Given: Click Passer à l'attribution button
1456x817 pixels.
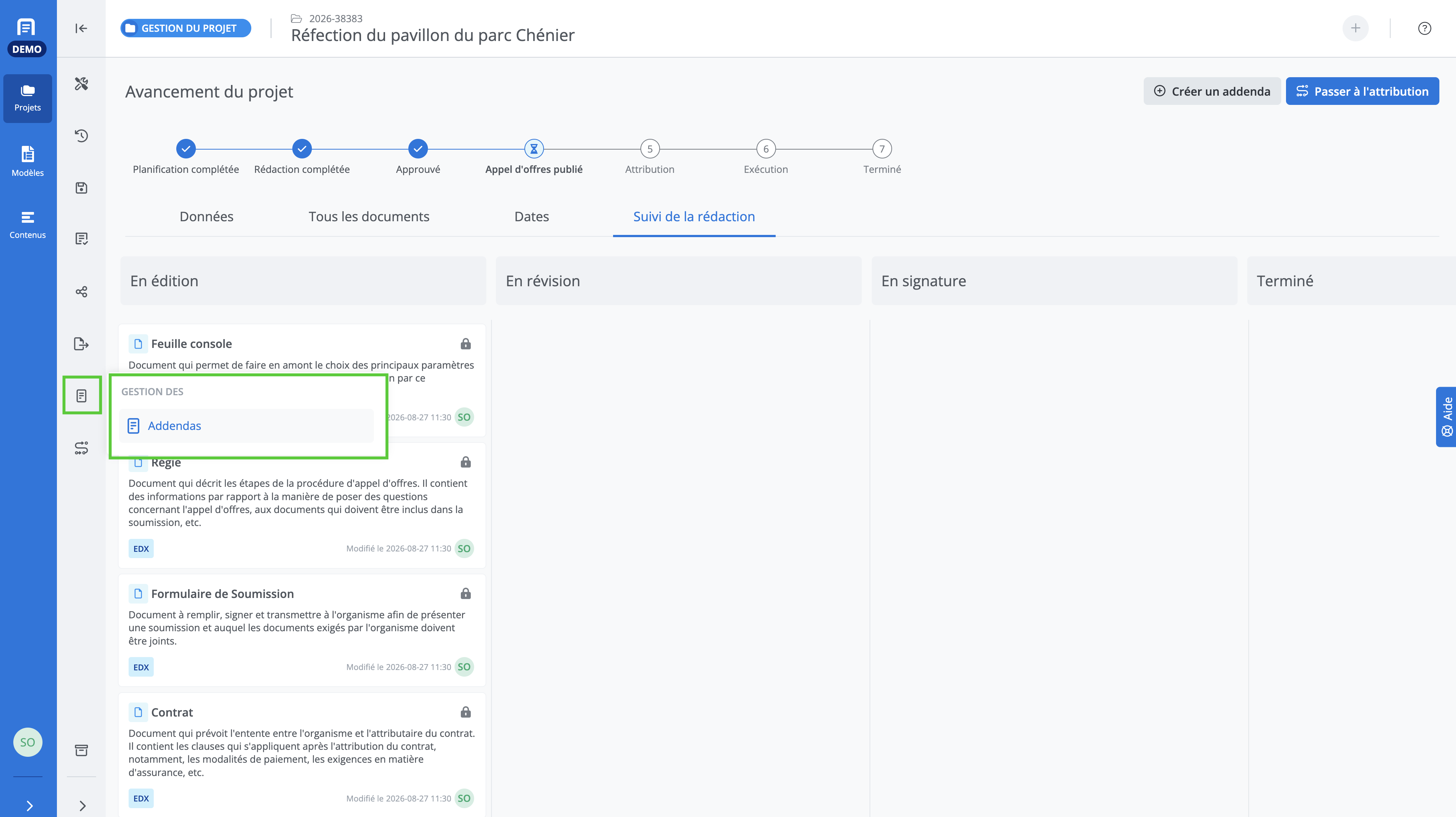Looking at the screenshot, I should [1362, 91].
